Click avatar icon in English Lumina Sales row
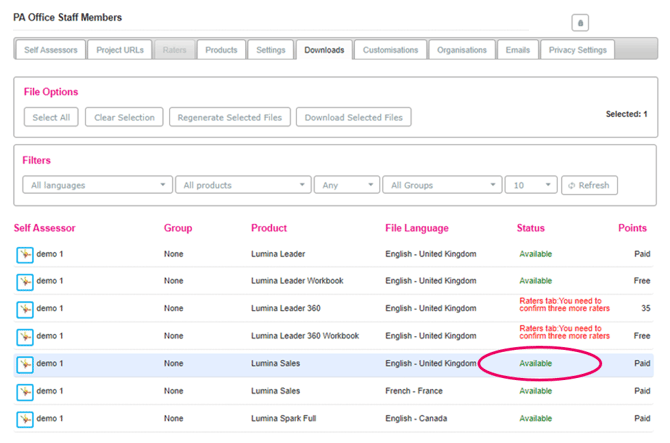The width and height of the screenshot is (670, 443). (x=25, y=364)
